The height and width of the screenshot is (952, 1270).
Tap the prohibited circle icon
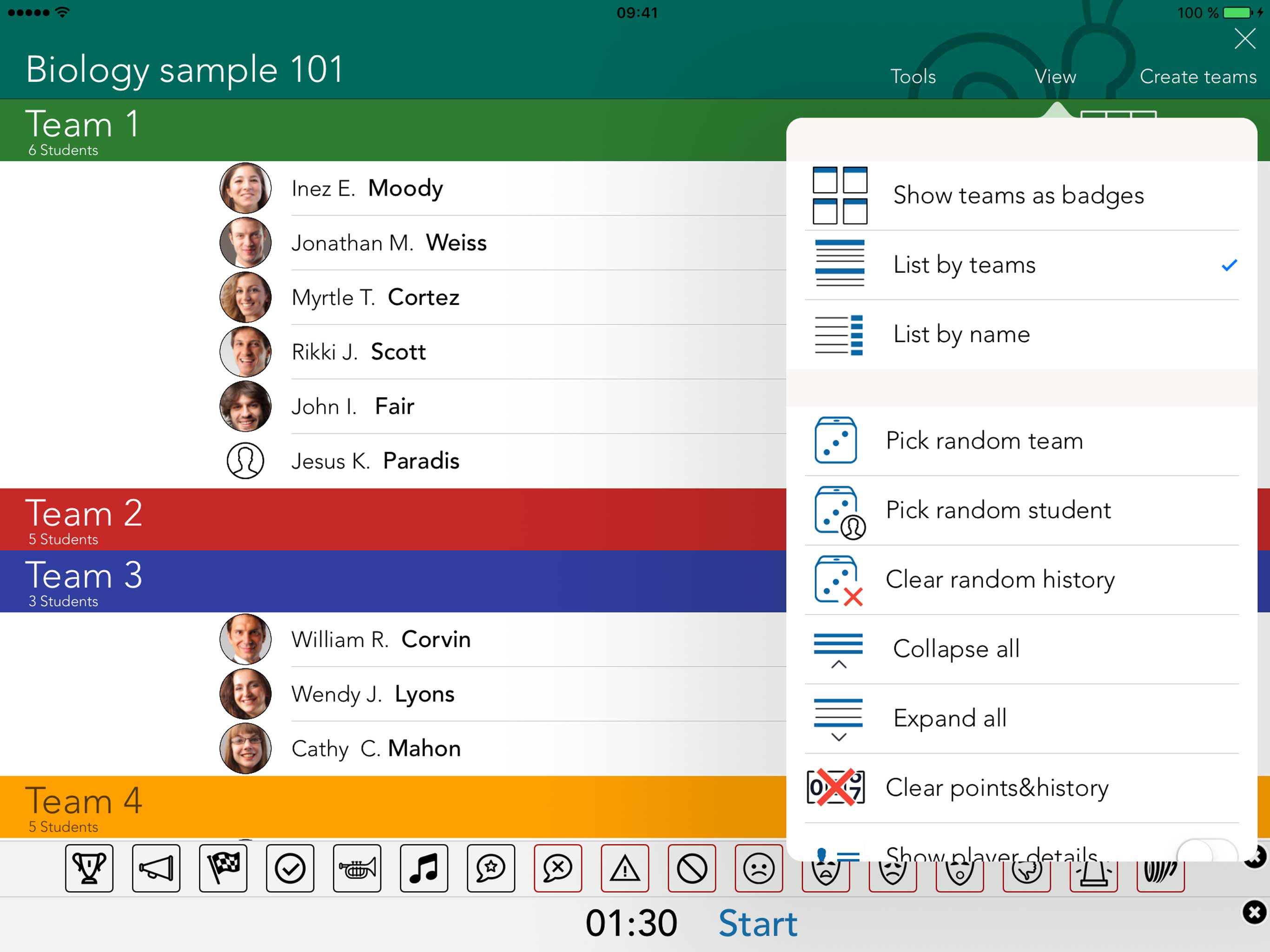pos(692,867)
